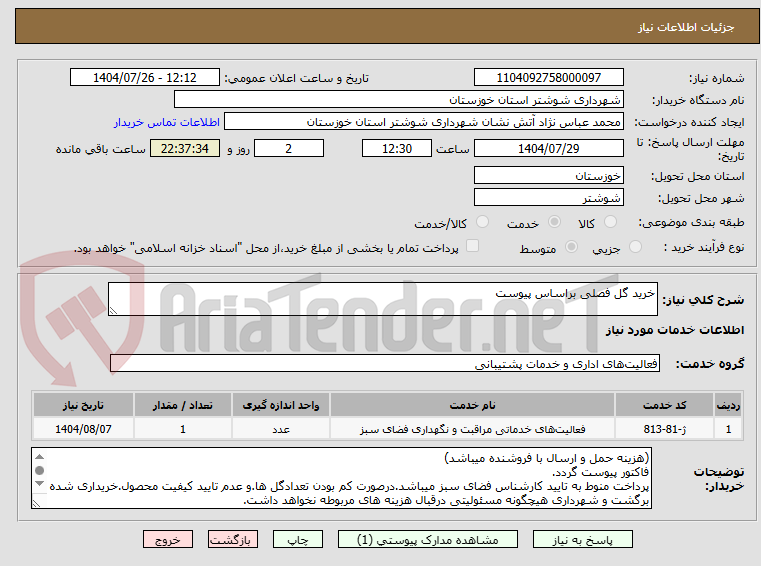Click the delivery province field خوزستان

pyautogui.click(x=548, y=176)
